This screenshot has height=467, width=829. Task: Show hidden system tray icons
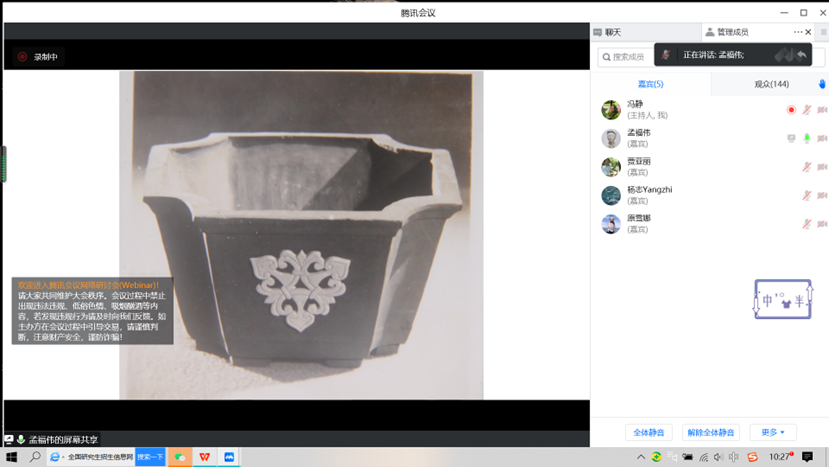click(641, 457)
